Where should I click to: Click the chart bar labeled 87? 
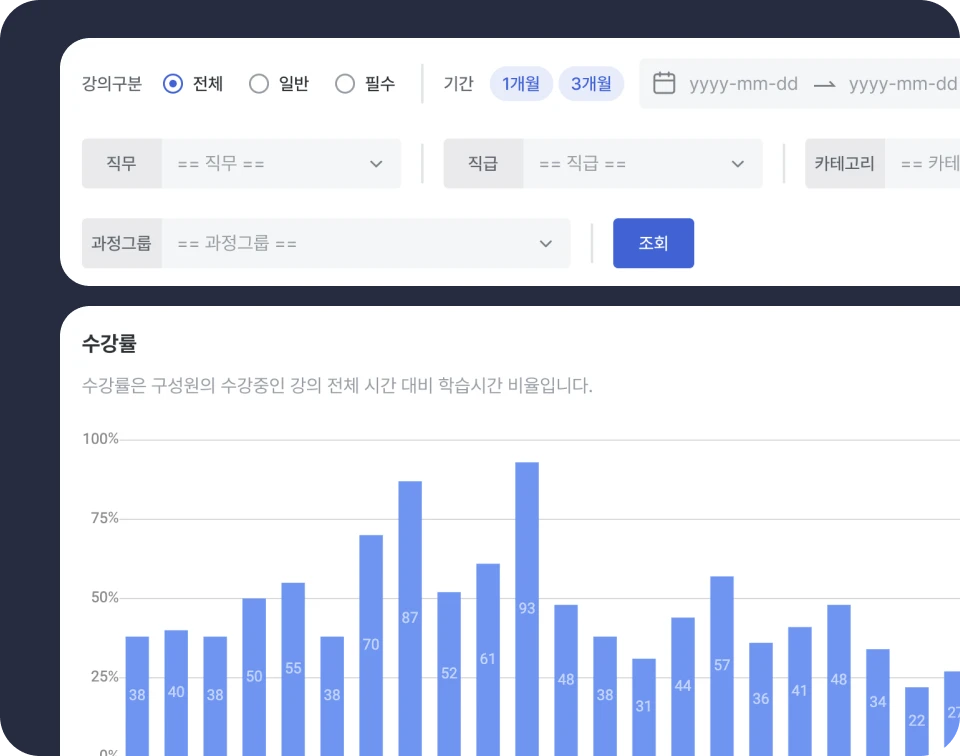click(x=410, y=618)
